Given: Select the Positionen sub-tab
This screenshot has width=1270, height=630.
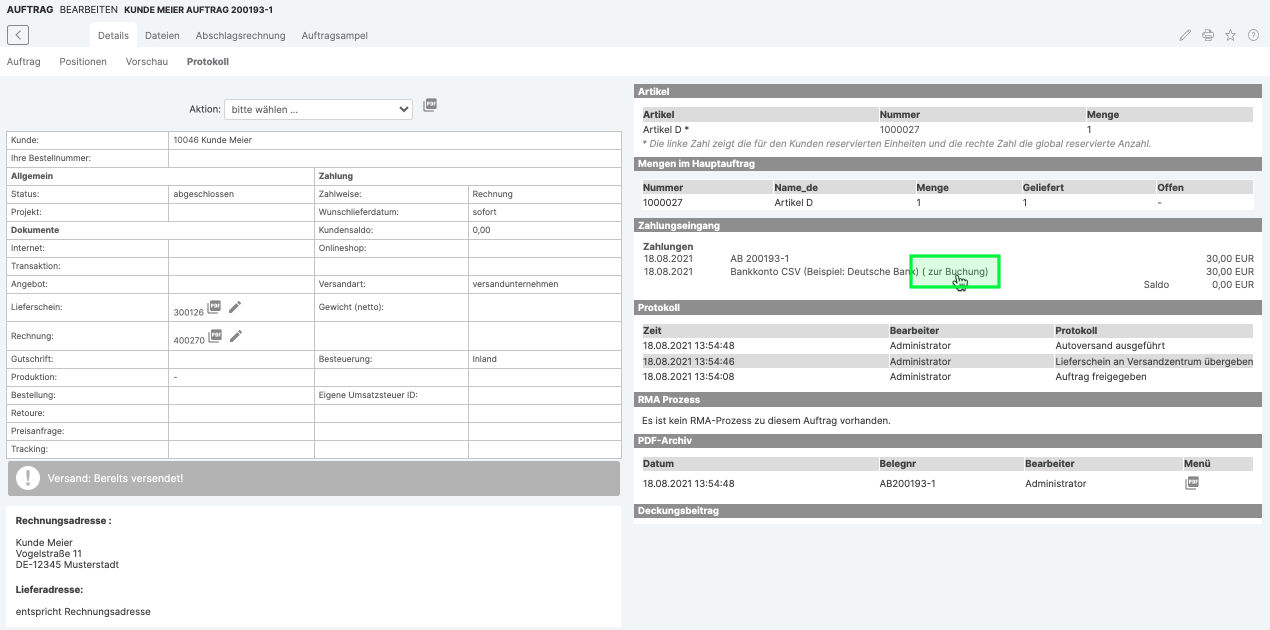Looking at the screenshot, I should point(83,62).
